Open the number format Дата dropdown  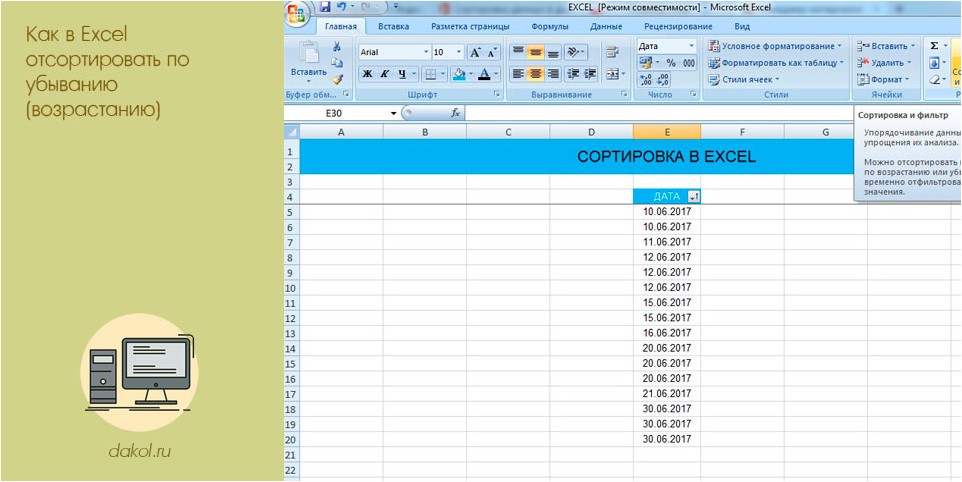tap(691, 46)
